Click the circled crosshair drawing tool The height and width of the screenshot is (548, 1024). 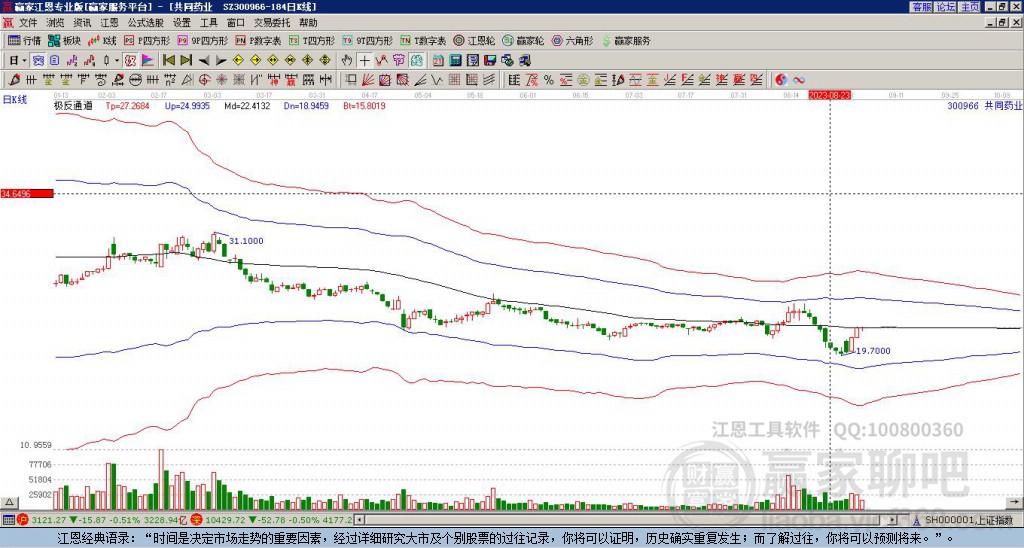[204, 80]
